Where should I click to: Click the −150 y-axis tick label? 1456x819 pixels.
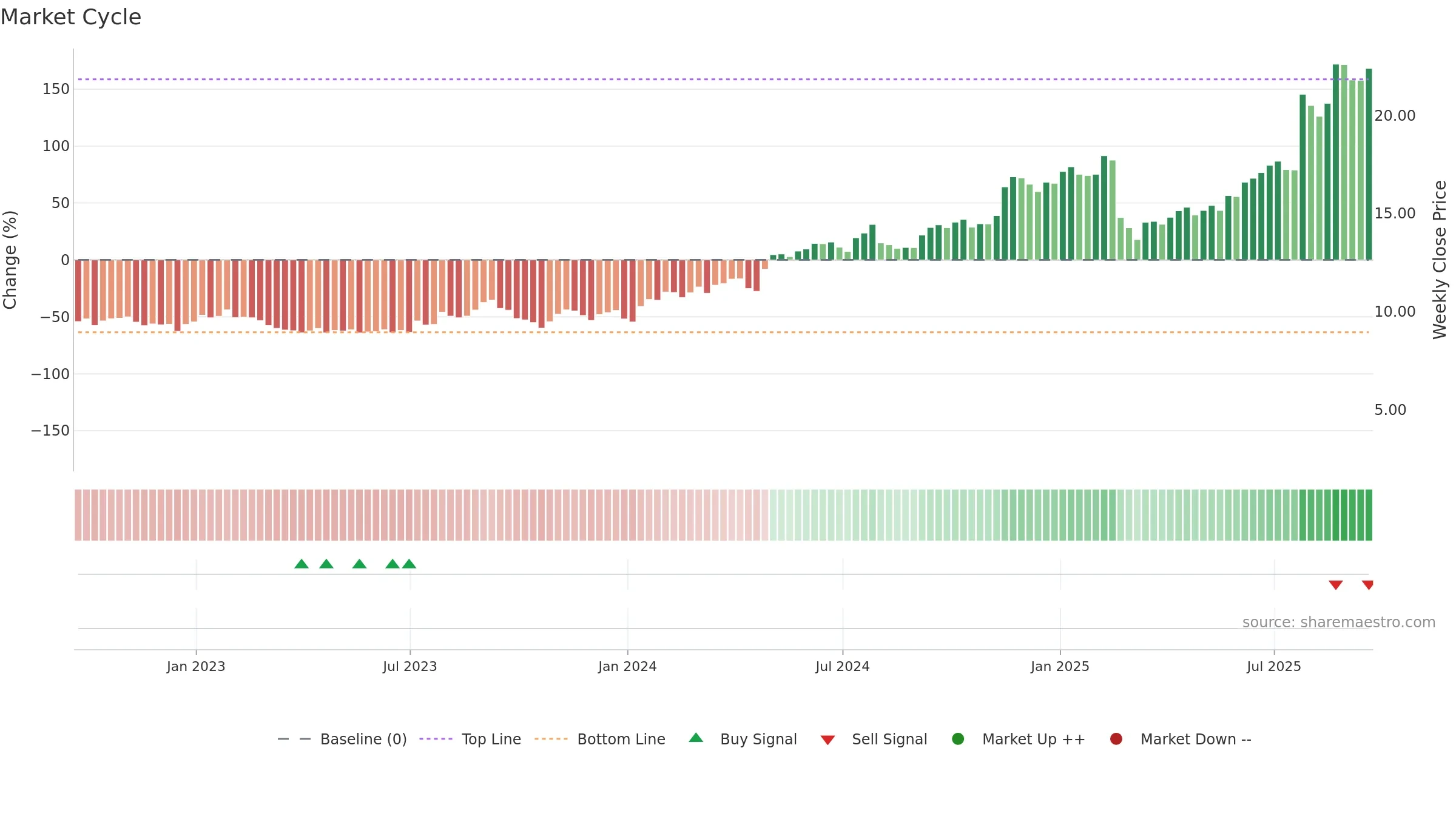tap(50, 431)
